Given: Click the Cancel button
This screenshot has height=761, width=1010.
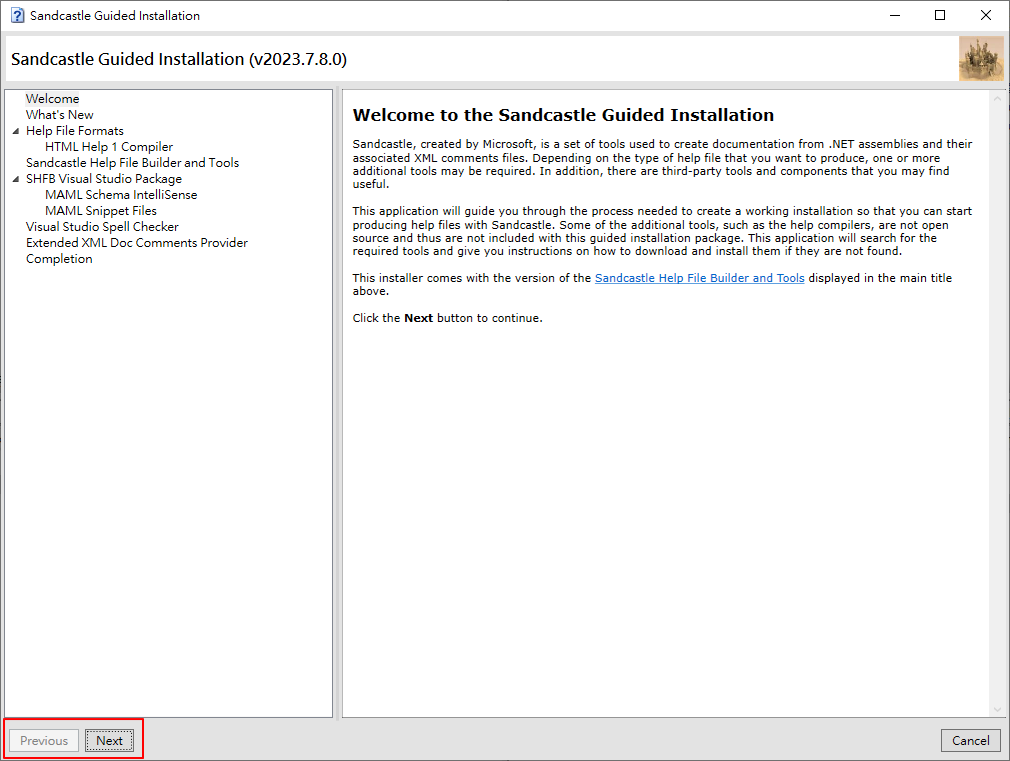Looking at the screenshot, I should coord(970,740).
